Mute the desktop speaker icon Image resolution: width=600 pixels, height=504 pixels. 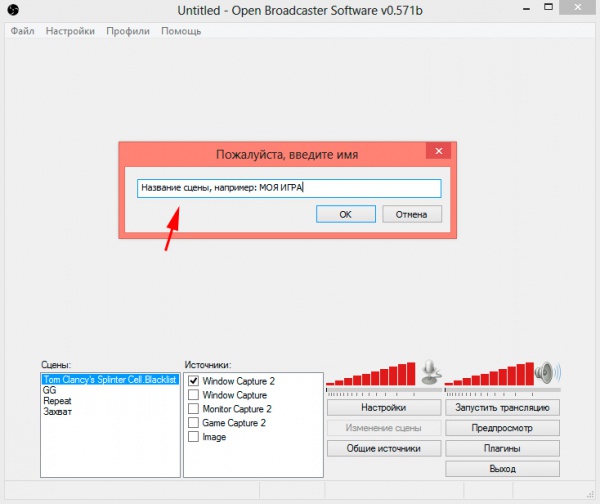(x=543, y=374)
